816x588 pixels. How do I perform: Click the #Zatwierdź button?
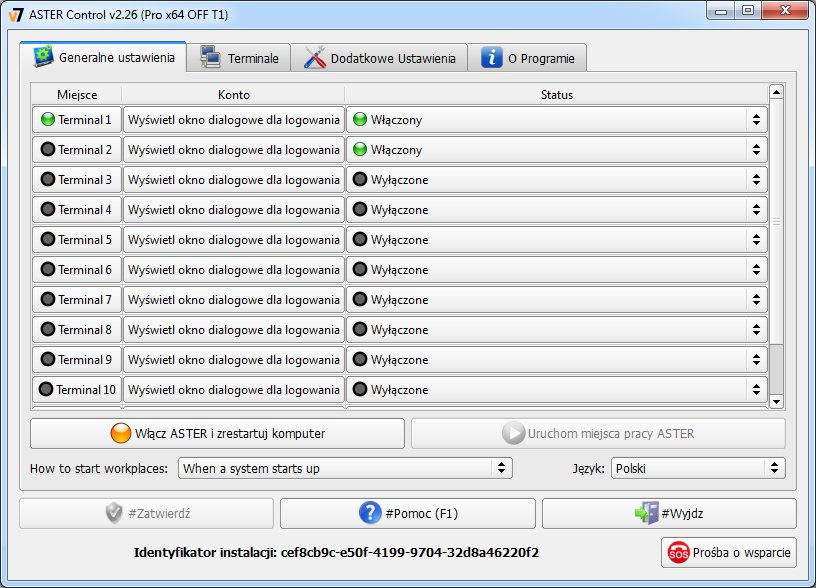point(146,514)
